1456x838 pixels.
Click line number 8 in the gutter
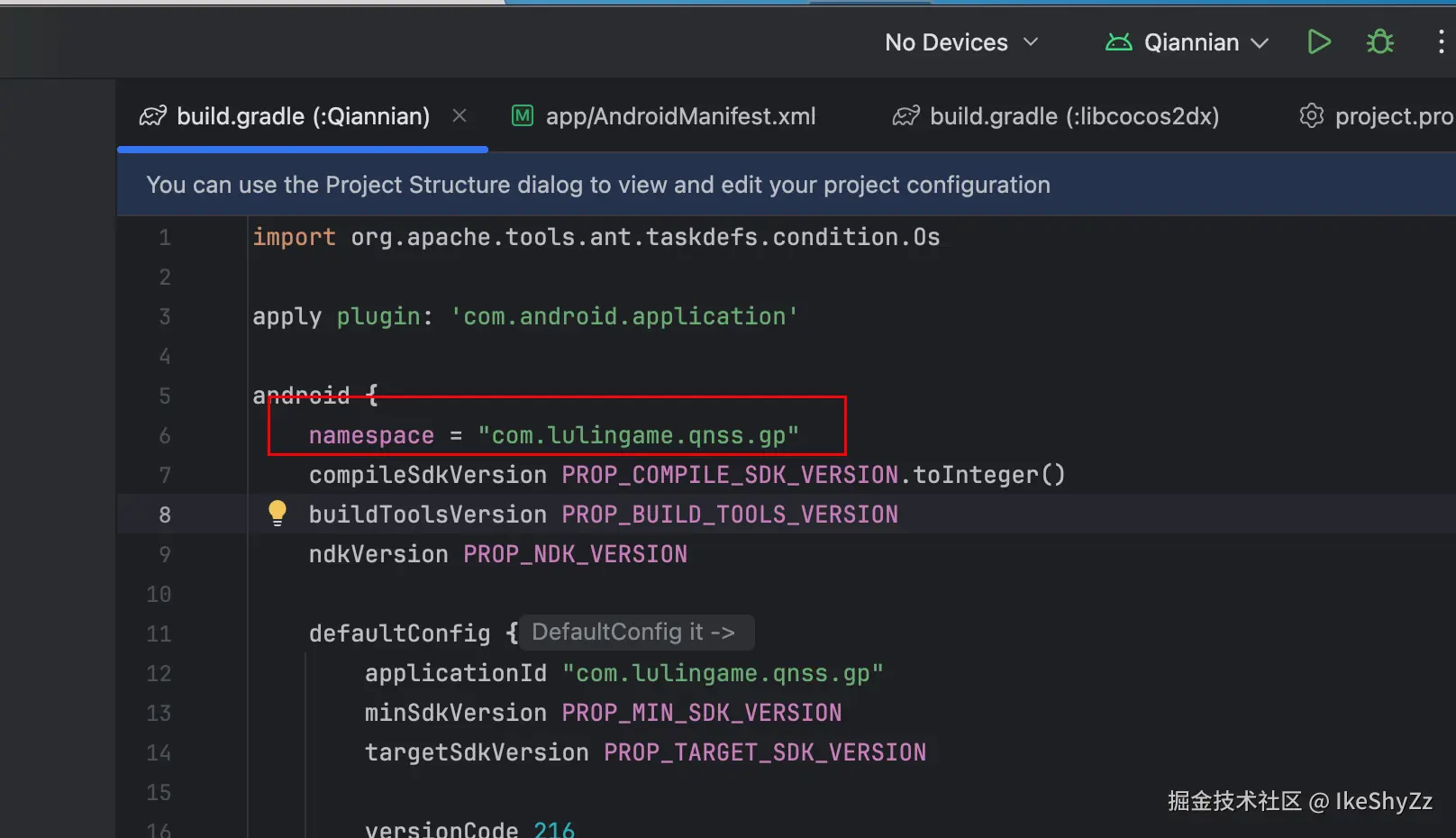click(165, 515)
